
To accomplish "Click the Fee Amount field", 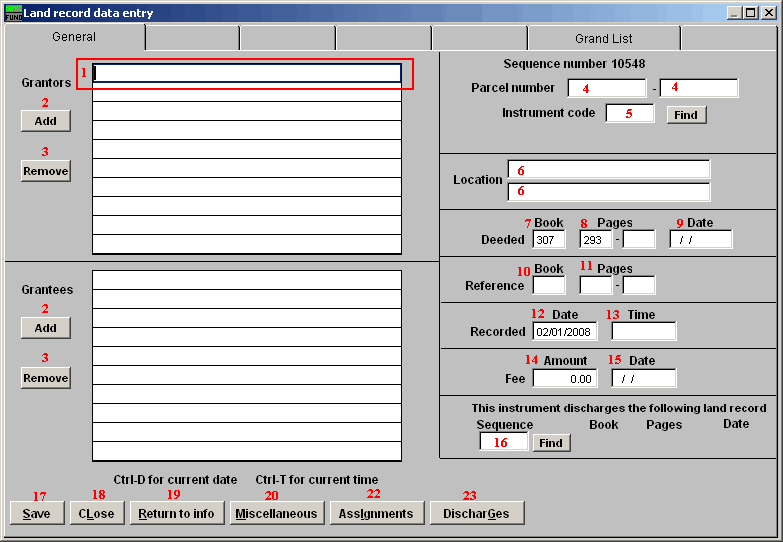I will click(x=564, y=379).
